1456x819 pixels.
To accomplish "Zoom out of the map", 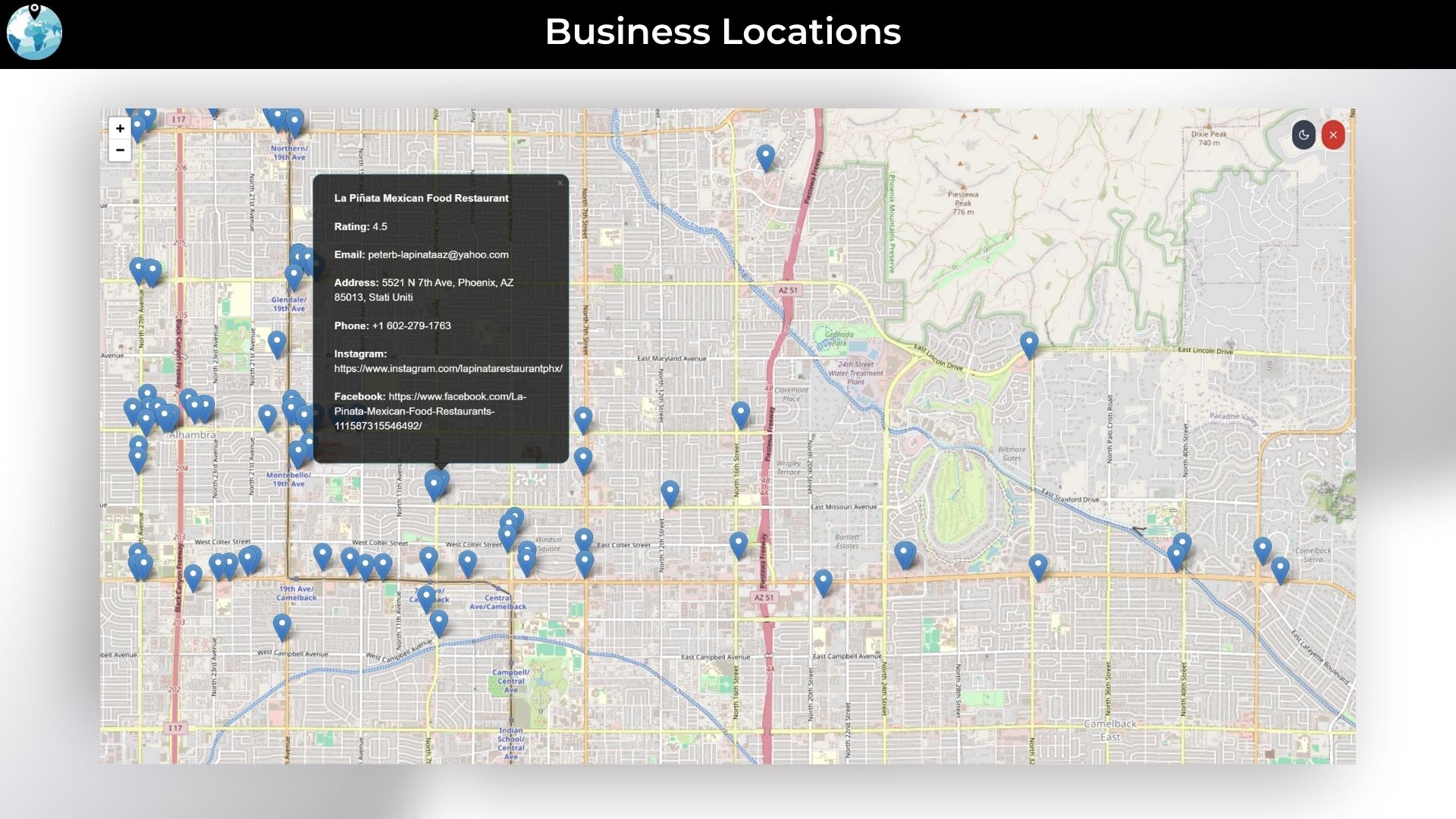I will (120, 150).
